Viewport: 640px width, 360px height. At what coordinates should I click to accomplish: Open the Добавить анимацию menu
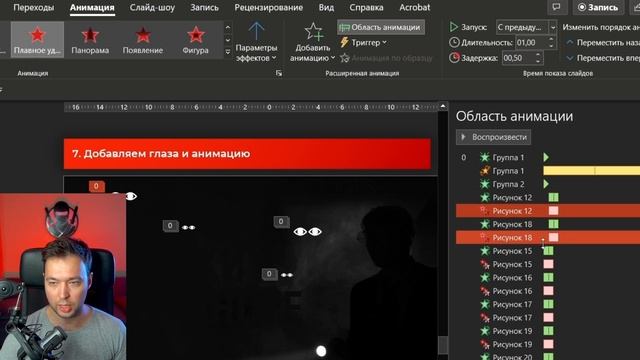coord(313,42)
